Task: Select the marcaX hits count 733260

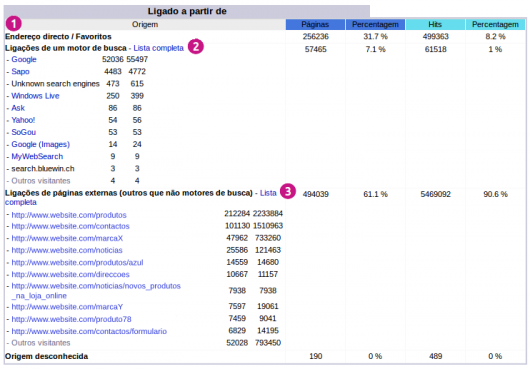Action: pos(268,238)
